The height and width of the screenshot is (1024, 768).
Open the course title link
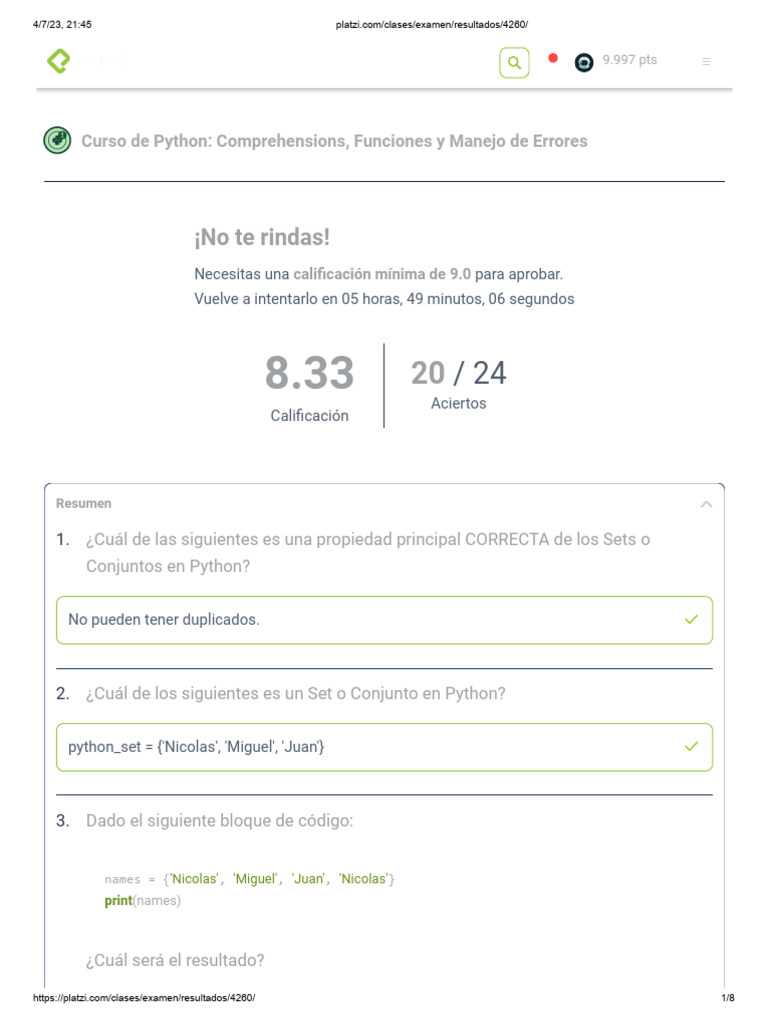[334, 141]
